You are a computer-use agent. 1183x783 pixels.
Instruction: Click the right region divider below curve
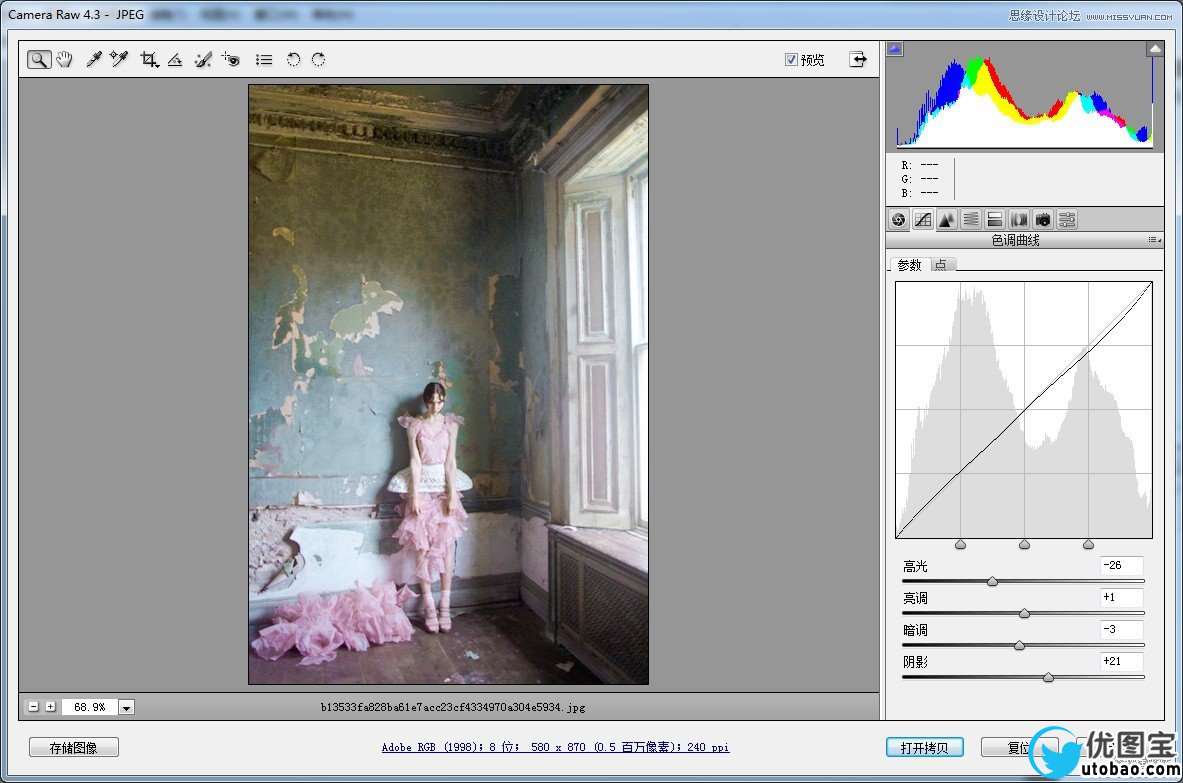pos(1088,544)
